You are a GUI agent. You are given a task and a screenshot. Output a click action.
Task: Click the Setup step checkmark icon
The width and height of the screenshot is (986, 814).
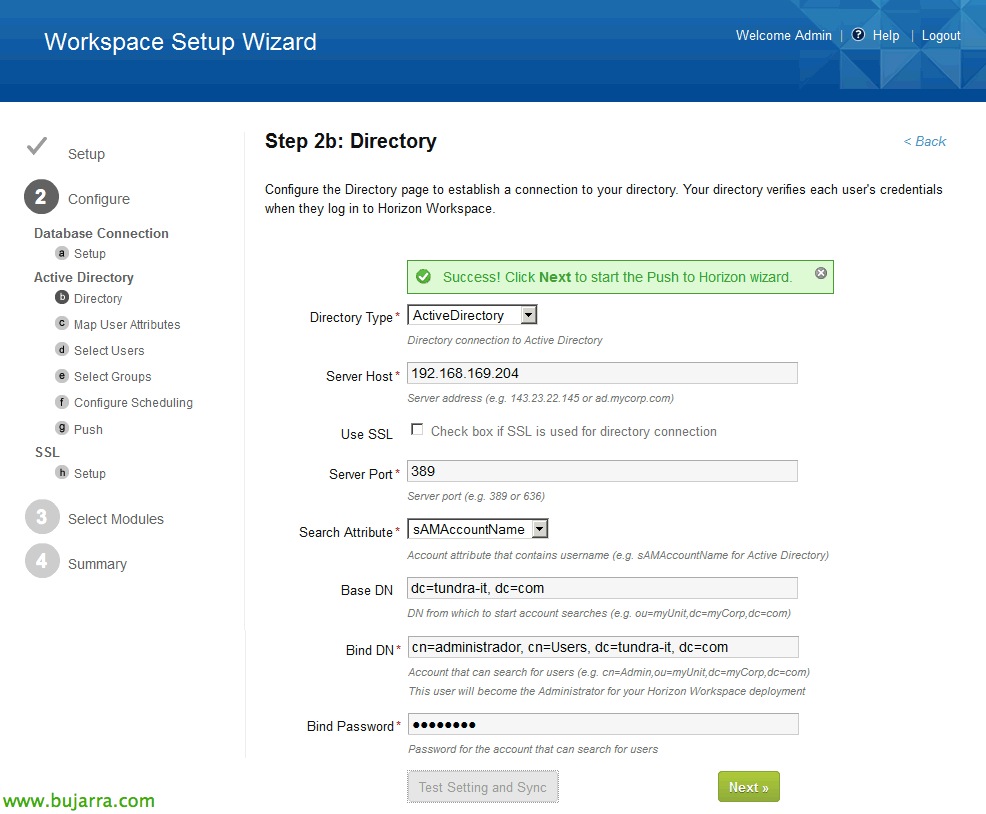[37, 146]
